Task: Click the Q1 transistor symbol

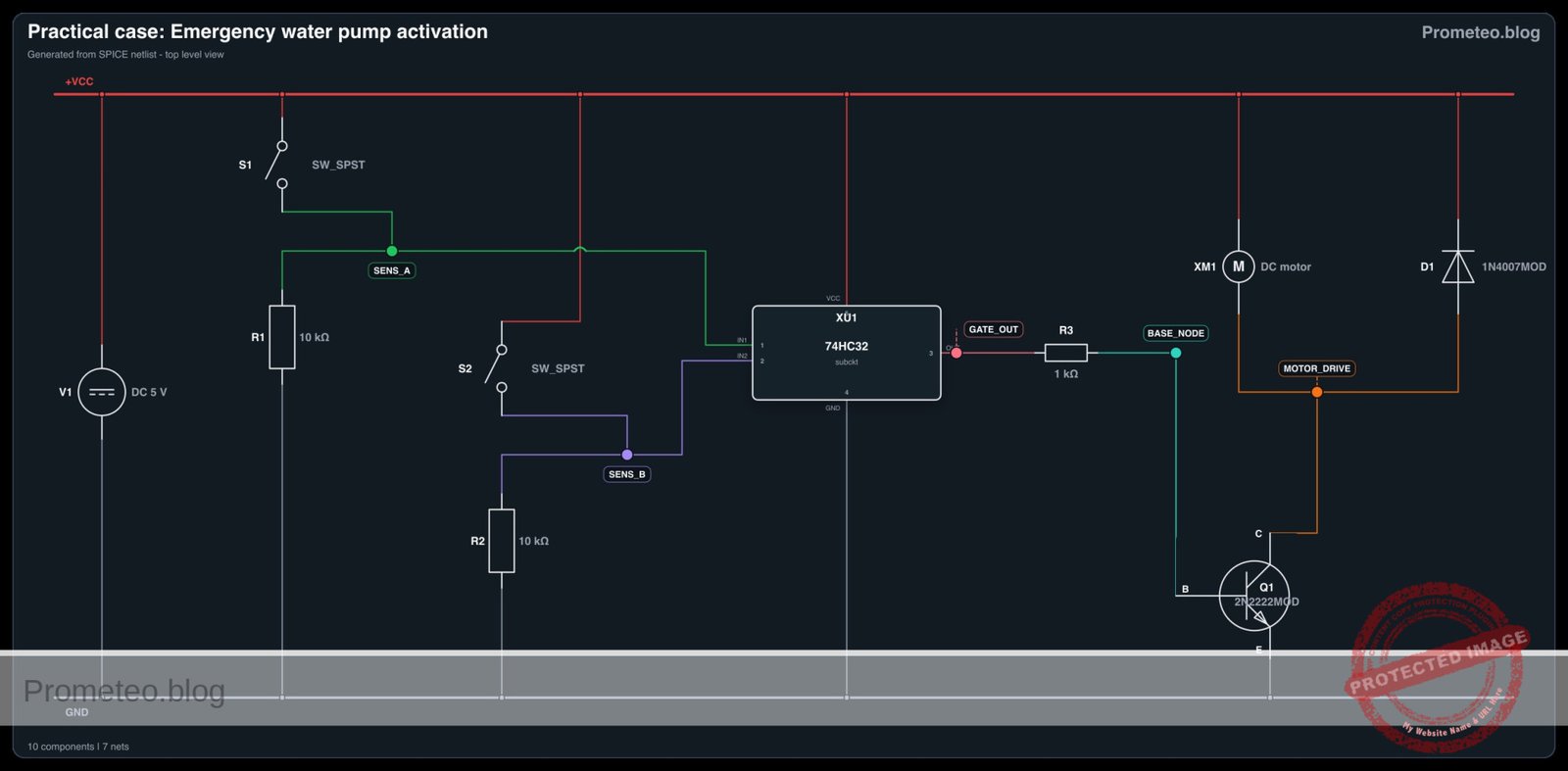Action: click(x=1254, y=596)
